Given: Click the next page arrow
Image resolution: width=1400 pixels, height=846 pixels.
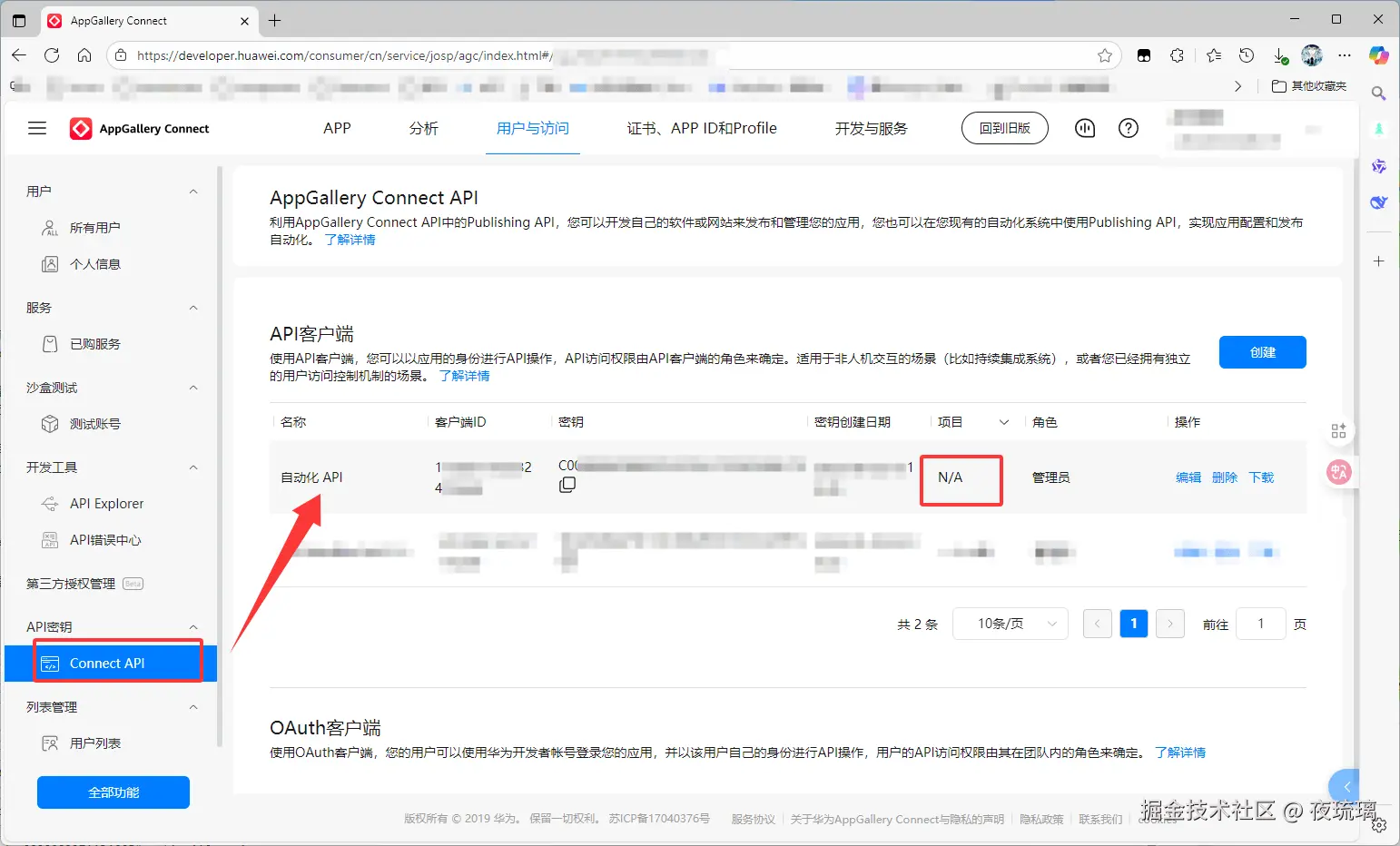Looking at the screenshot, I should [1170, 624].
